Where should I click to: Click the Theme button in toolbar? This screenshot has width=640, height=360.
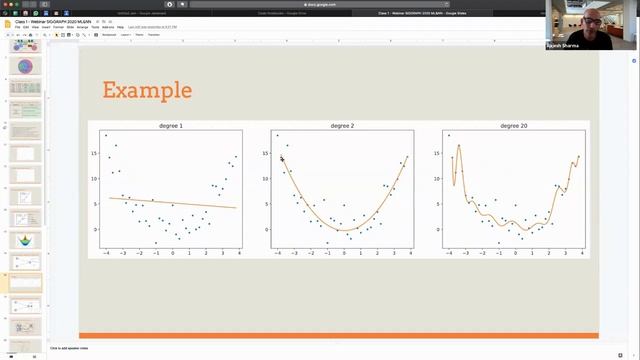[x=139, y=35]
